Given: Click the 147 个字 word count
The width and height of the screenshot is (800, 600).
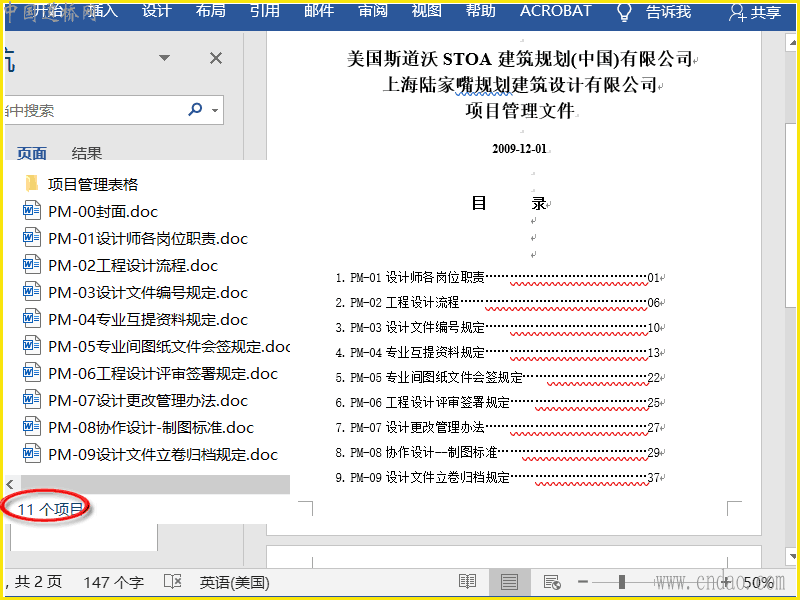Looking at the screenshot, I should coord(114,582).
